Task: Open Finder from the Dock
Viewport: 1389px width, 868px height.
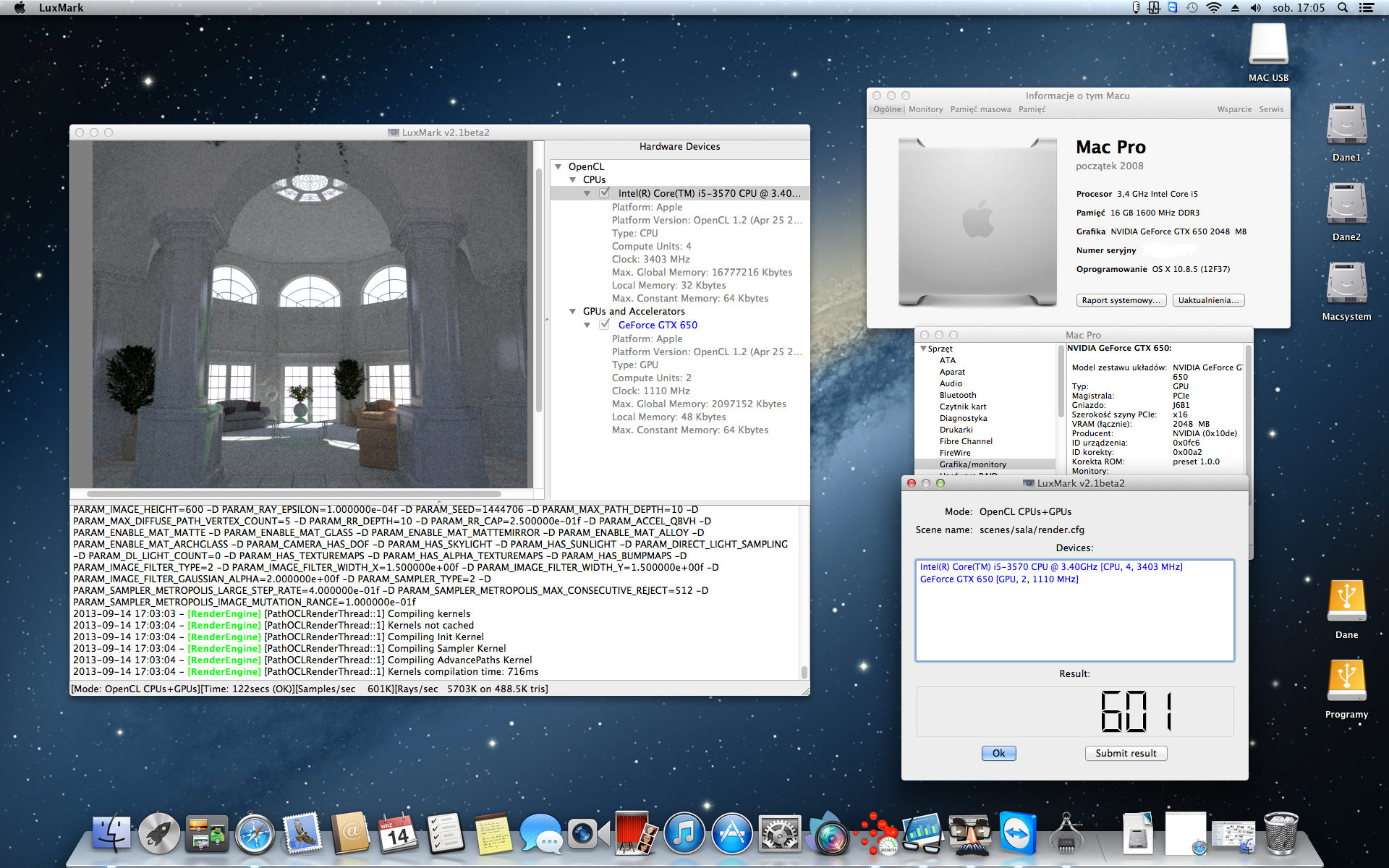Action: tap(111, 834)
